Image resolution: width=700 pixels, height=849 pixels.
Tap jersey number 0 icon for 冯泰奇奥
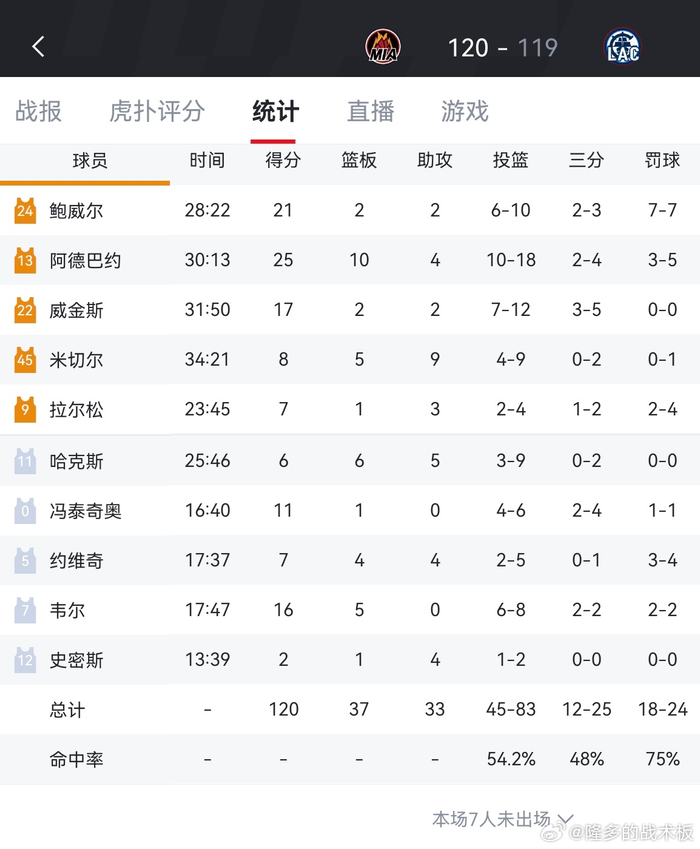tap(25, 511)
